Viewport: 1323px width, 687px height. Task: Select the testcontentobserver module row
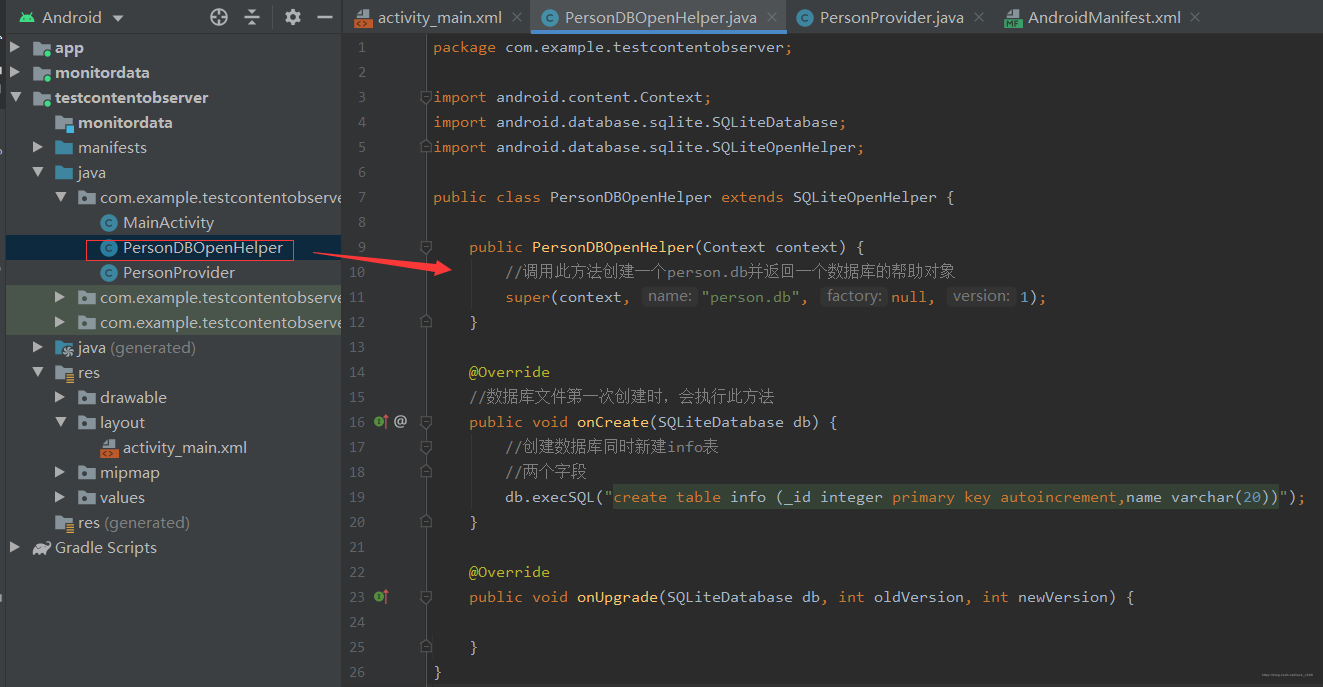(x=173, y=98)
